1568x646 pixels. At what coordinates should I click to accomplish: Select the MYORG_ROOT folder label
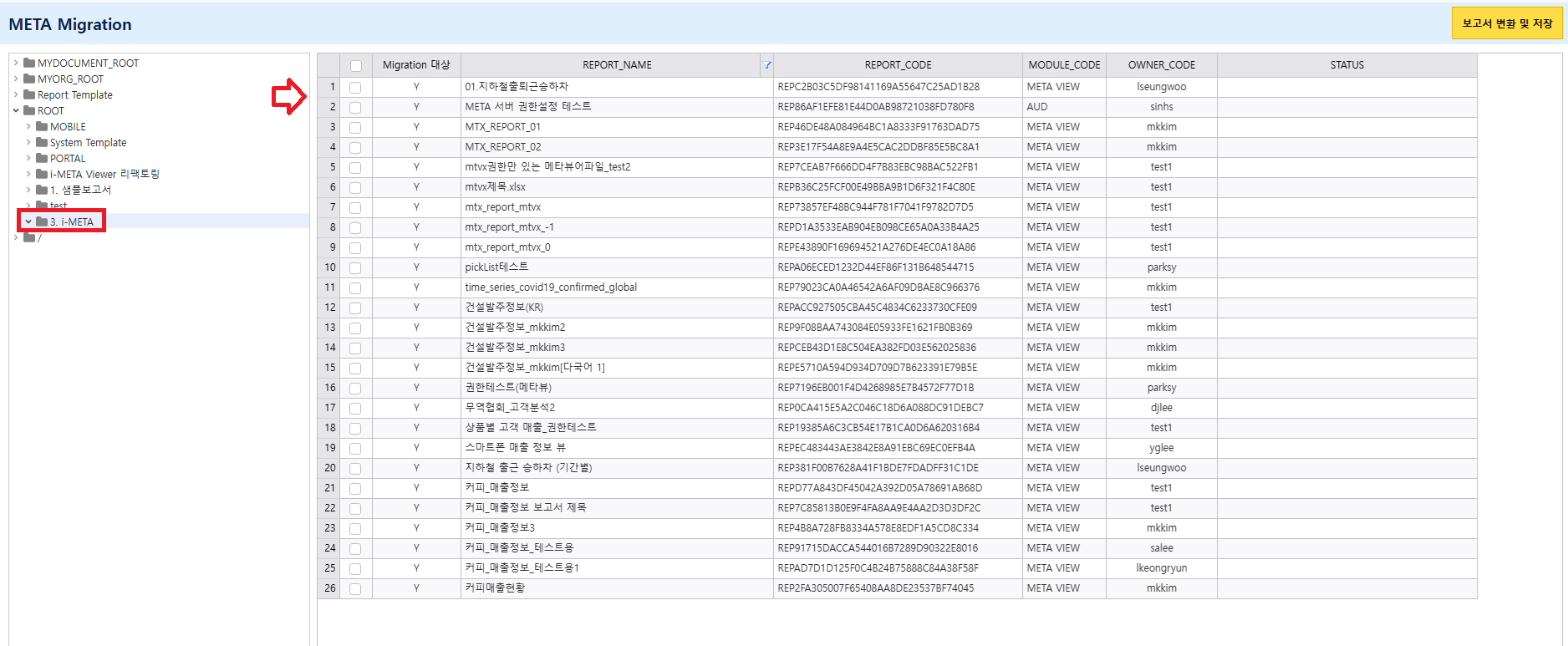tap(70, 79)
